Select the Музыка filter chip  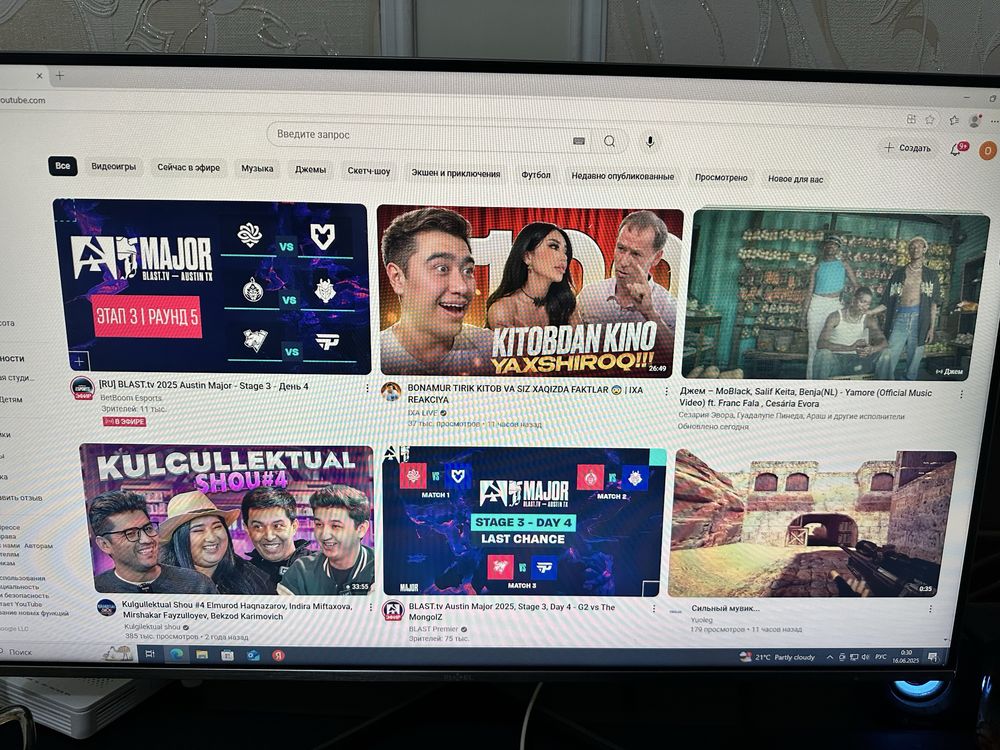pyautogui.click(x=257, y=168)
